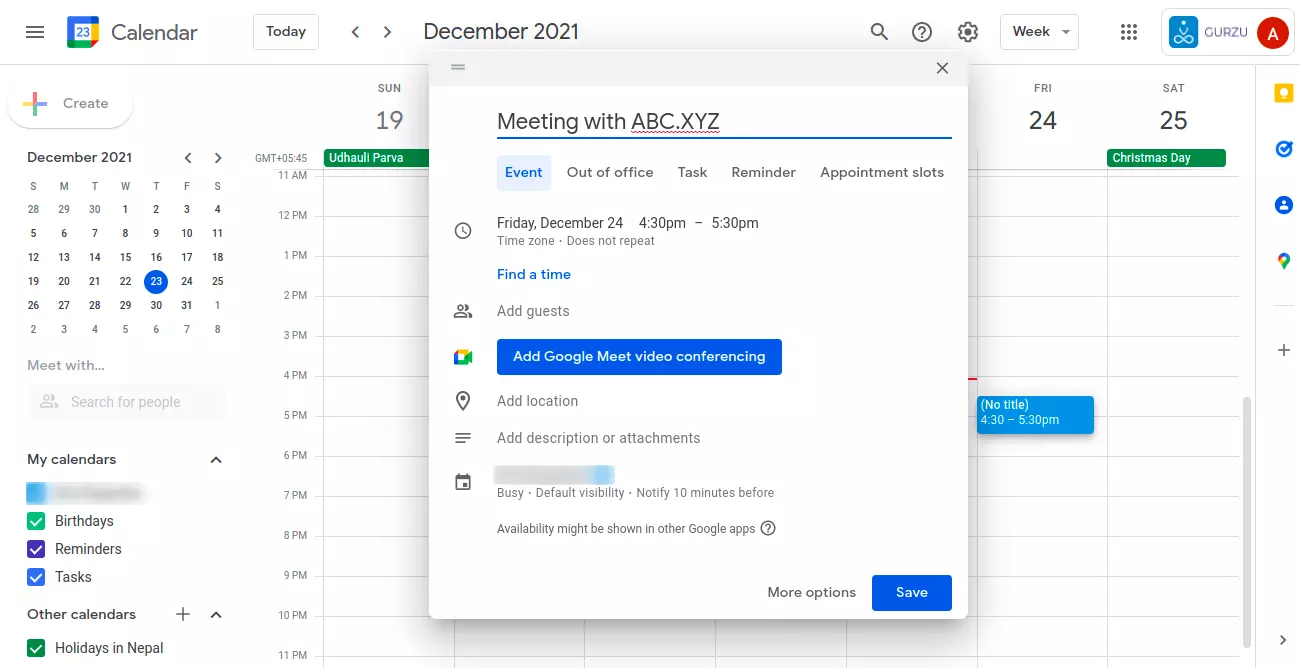The image size is (1300, 668).
Task: Open the Settings gear menu
Action: click(x=967, y=32)
